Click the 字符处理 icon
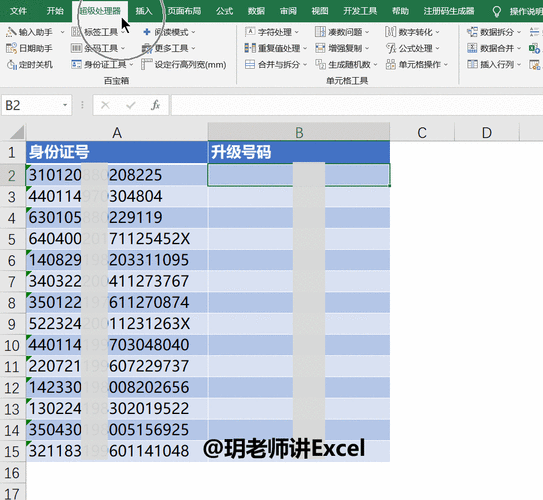Image resolution: width=543 pixels, height=500 pixels. 250,32
